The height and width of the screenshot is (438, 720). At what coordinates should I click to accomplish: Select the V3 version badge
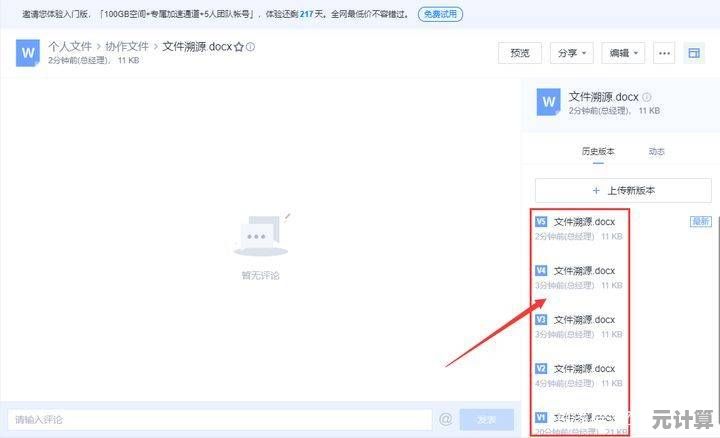tap(541, 320)
